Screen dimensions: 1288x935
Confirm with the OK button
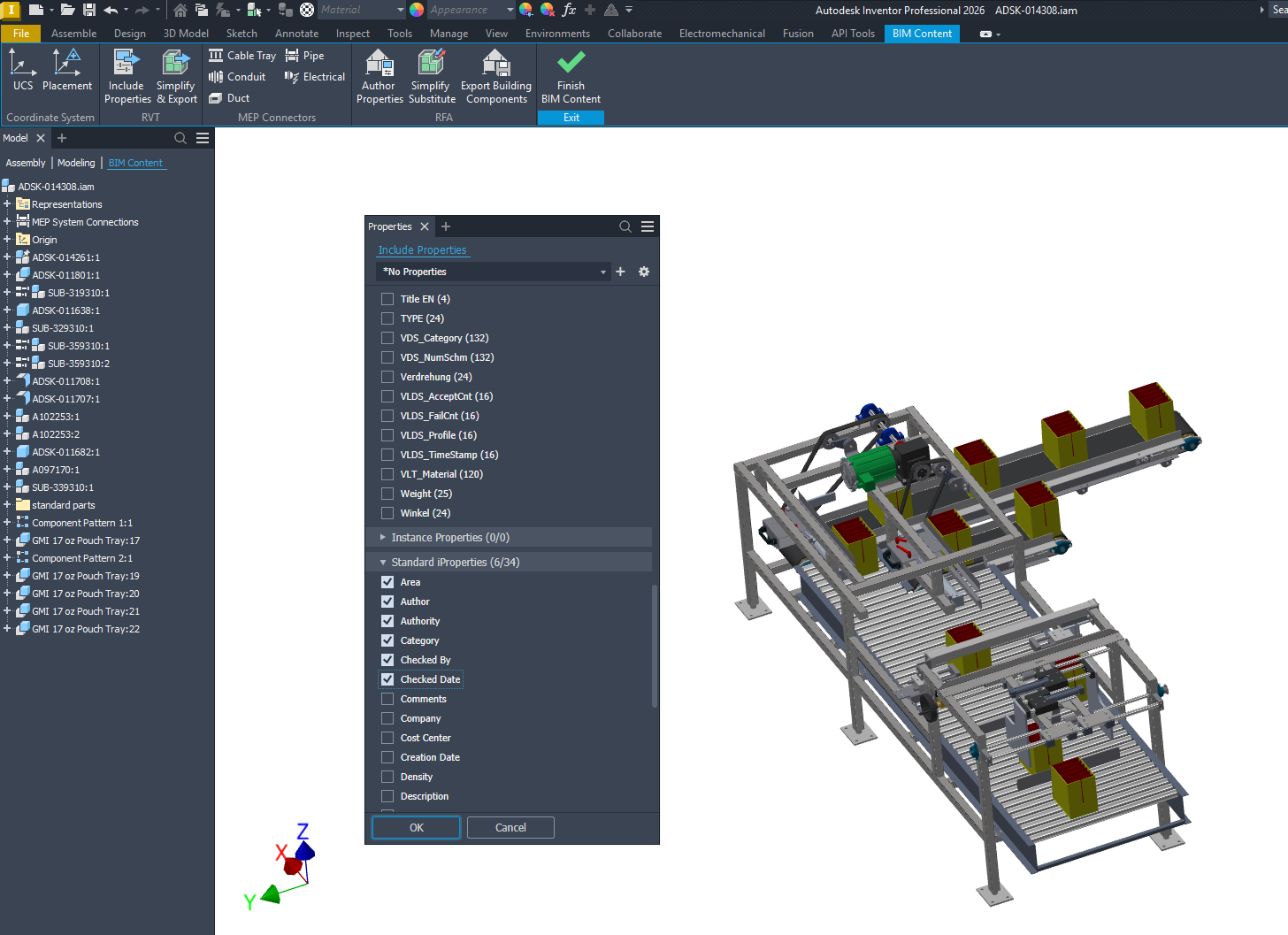(x=417, y=828)
